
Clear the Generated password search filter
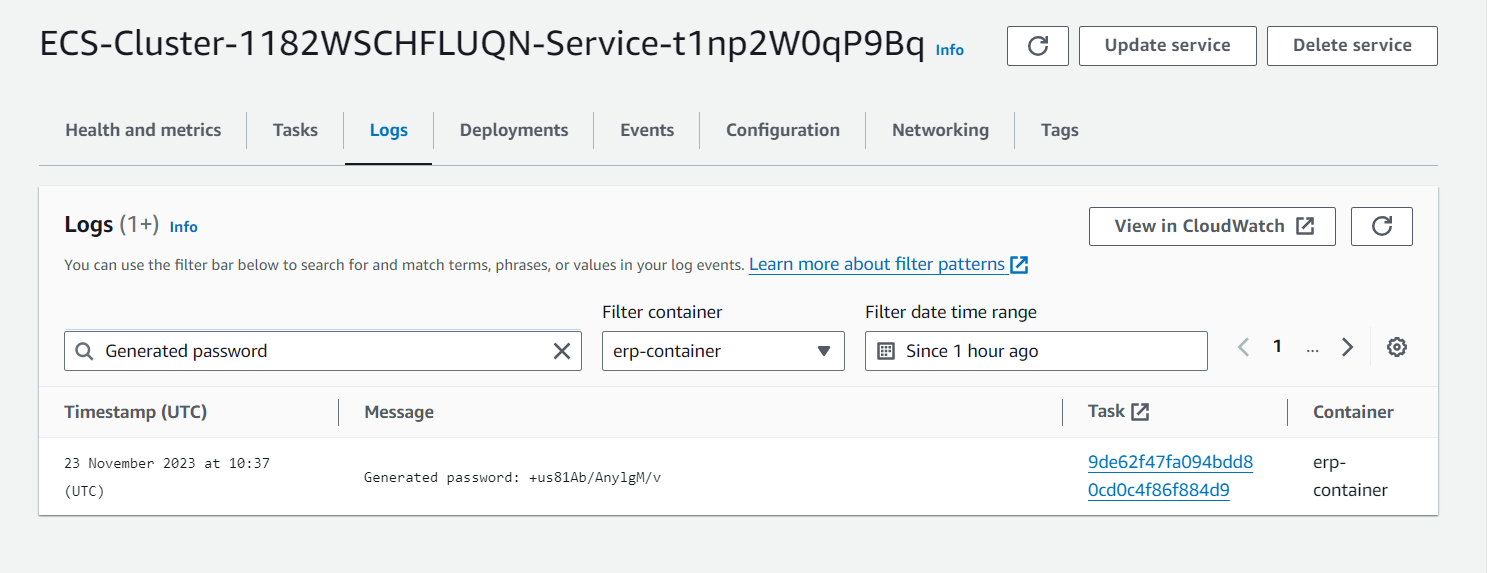562,351
